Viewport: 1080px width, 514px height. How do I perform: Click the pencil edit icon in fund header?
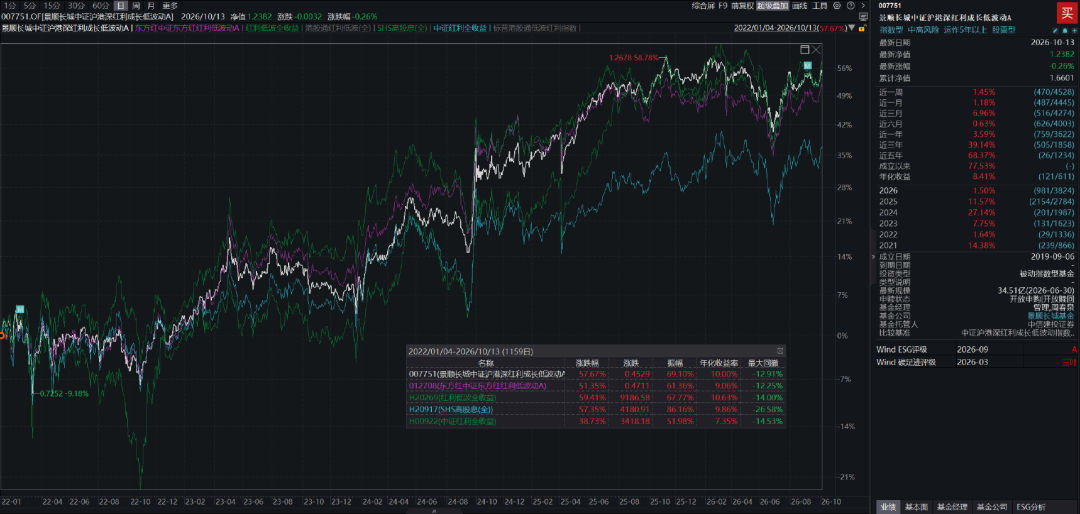coord(1055,31)
